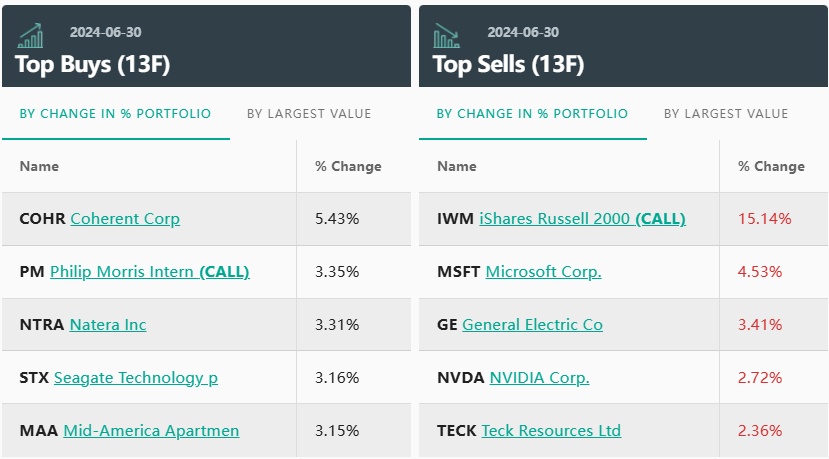Screen dimensions: 829x459
Task: Open the Teck Resources Ltd link
Action: [551, 431]
